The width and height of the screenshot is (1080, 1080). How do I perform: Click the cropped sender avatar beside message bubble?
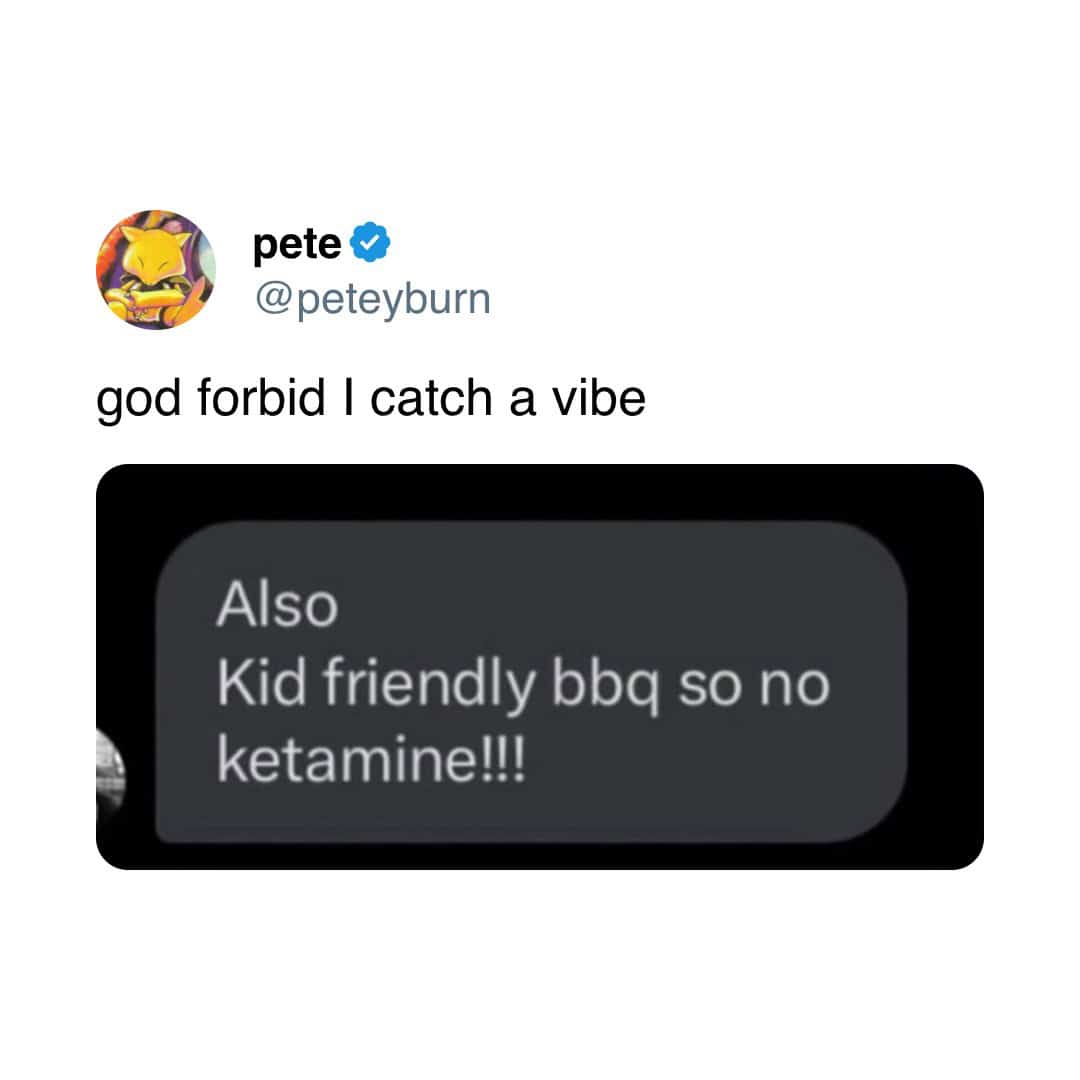click(x=110, y=769)
